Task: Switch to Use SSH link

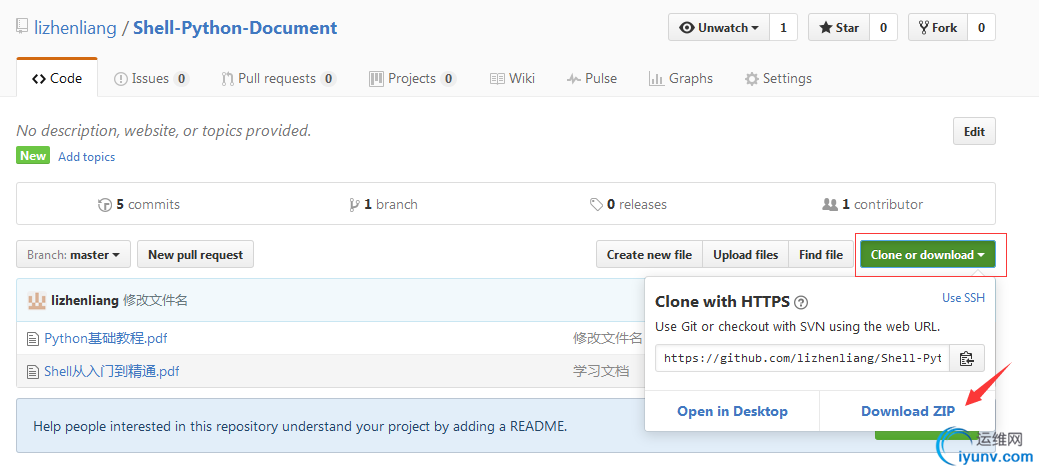Action: click(x=963, y=298)
